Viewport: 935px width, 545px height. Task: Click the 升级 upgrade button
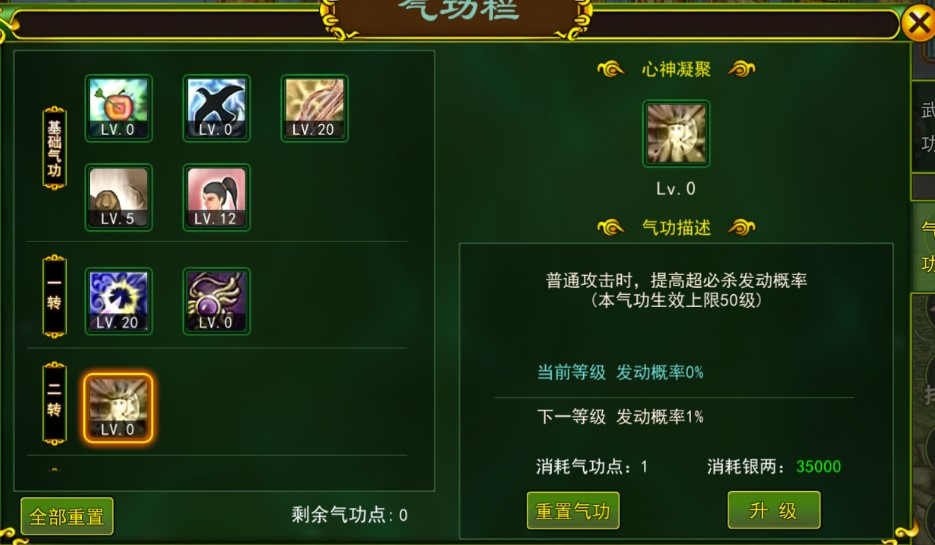tap(773, 510)
